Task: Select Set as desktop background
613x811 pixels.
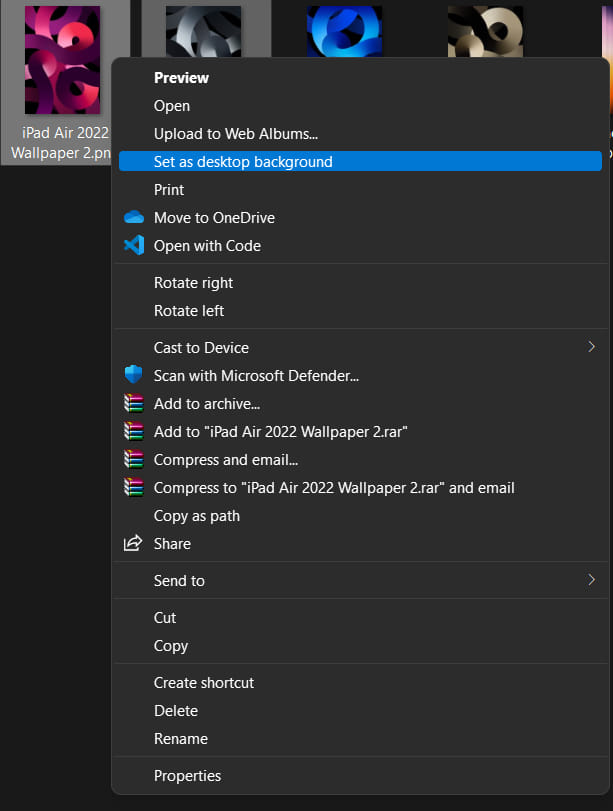Action: 360,161
